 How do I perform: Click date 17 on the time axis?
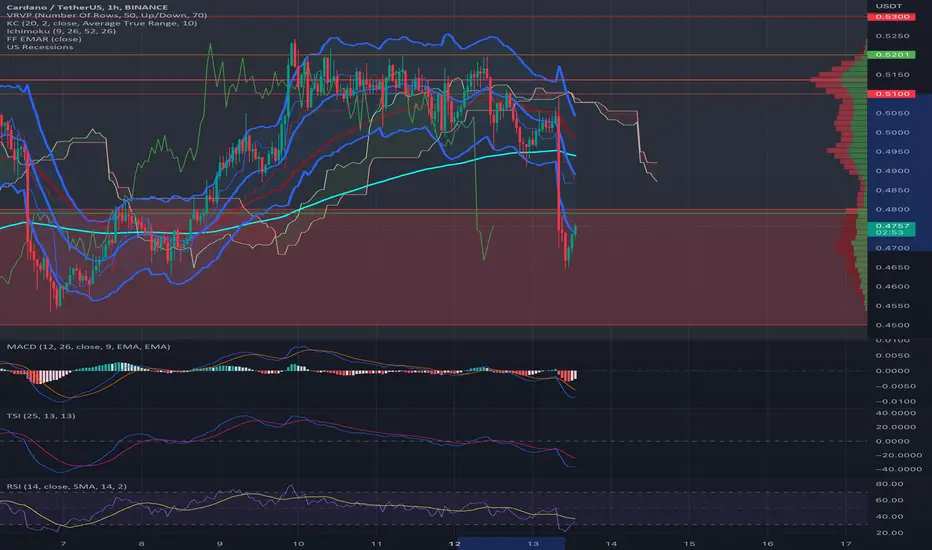point(846,543)
